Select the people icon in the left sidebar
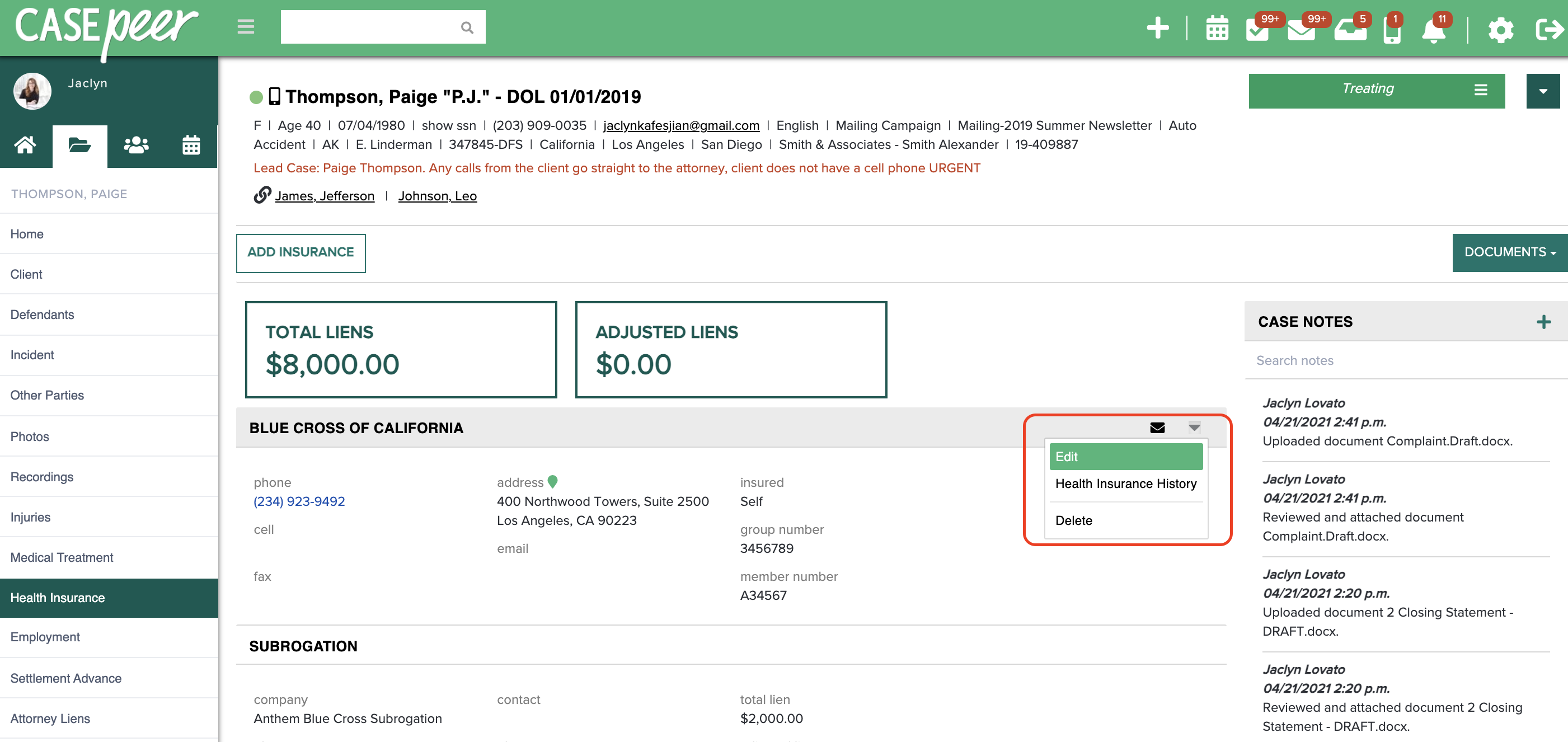The width and height of the screenshot is (1568, 742). click(x=136, y=145)
